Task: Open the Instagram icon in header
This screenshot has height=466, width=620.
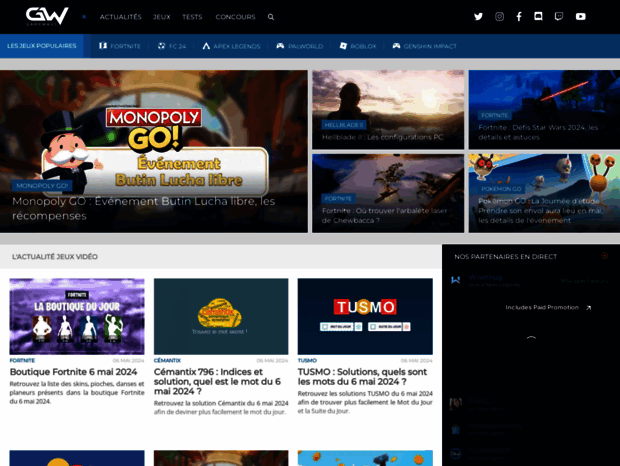Action: pos(499,17)
